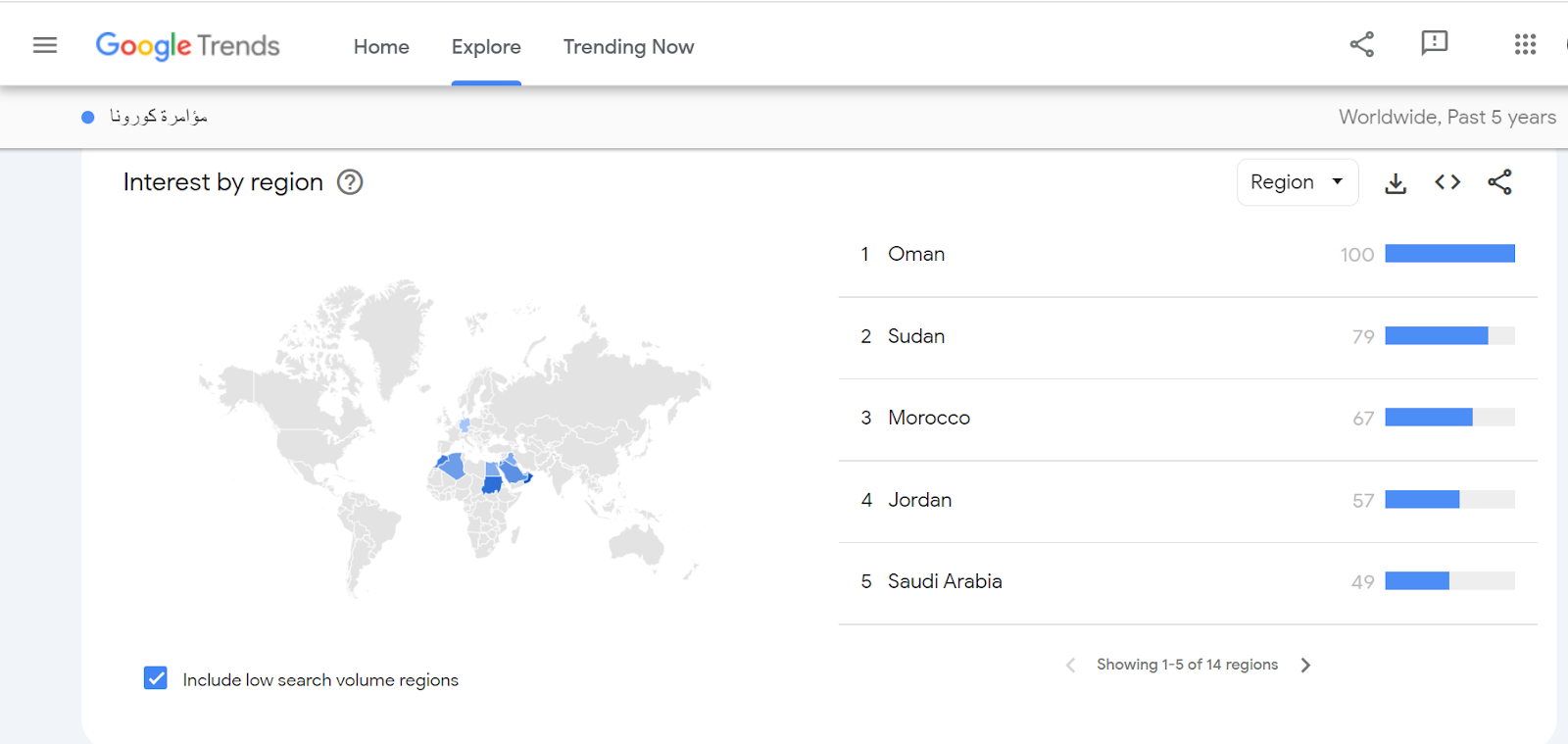Image resolution: width=1568 pixels, height=744 pixels.
Task: Share this page via header share icon
Action: pyautogui.click(x=1361, y=44)
